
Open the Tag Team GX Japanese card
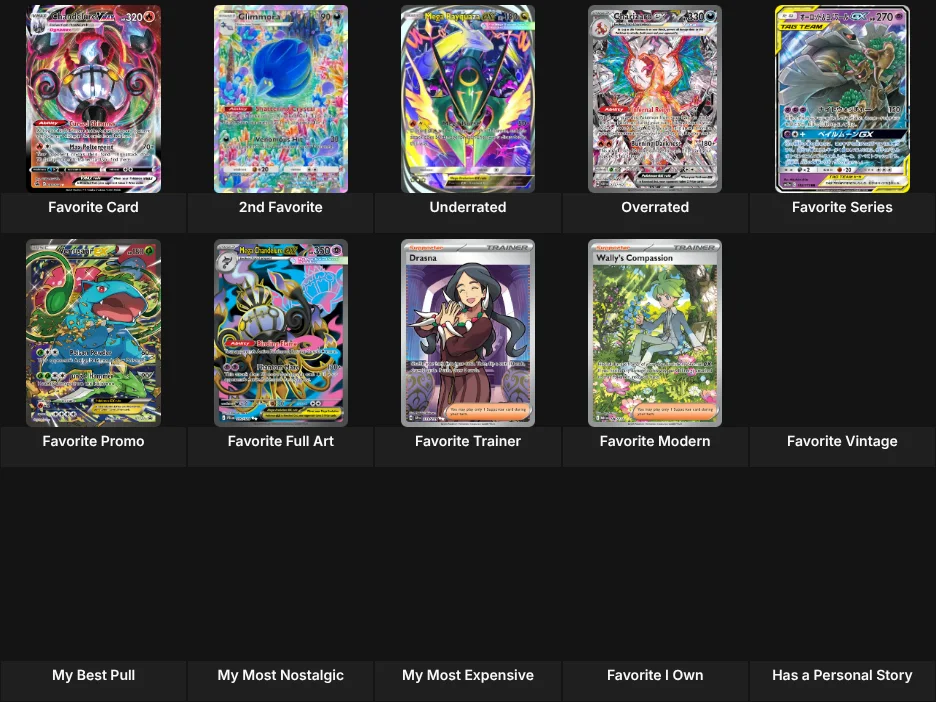click(x=842, y=99)
